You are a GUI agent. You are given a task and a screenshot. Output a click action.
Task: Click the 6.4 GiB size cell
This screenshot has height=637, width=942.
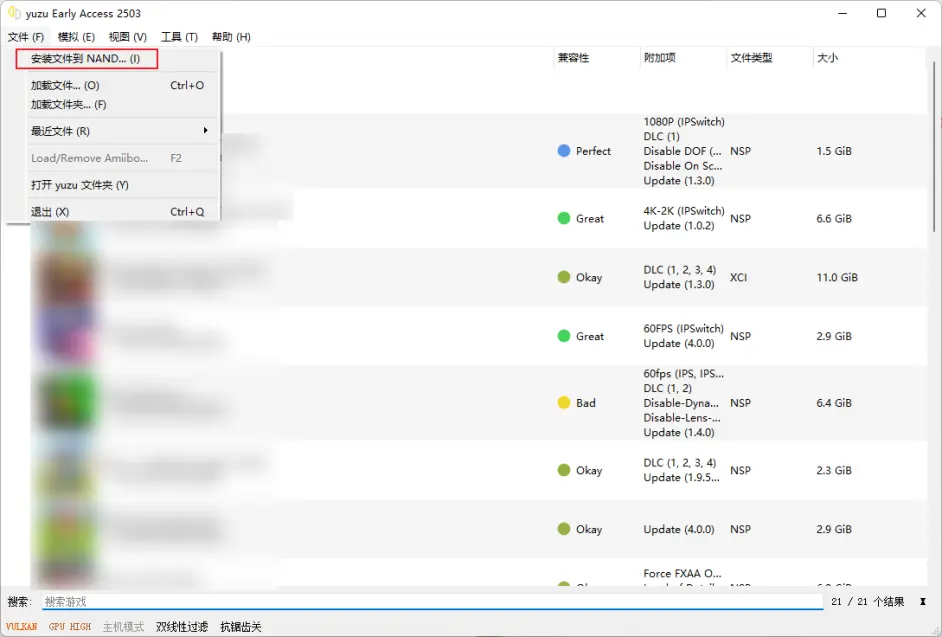click(834, 403)
